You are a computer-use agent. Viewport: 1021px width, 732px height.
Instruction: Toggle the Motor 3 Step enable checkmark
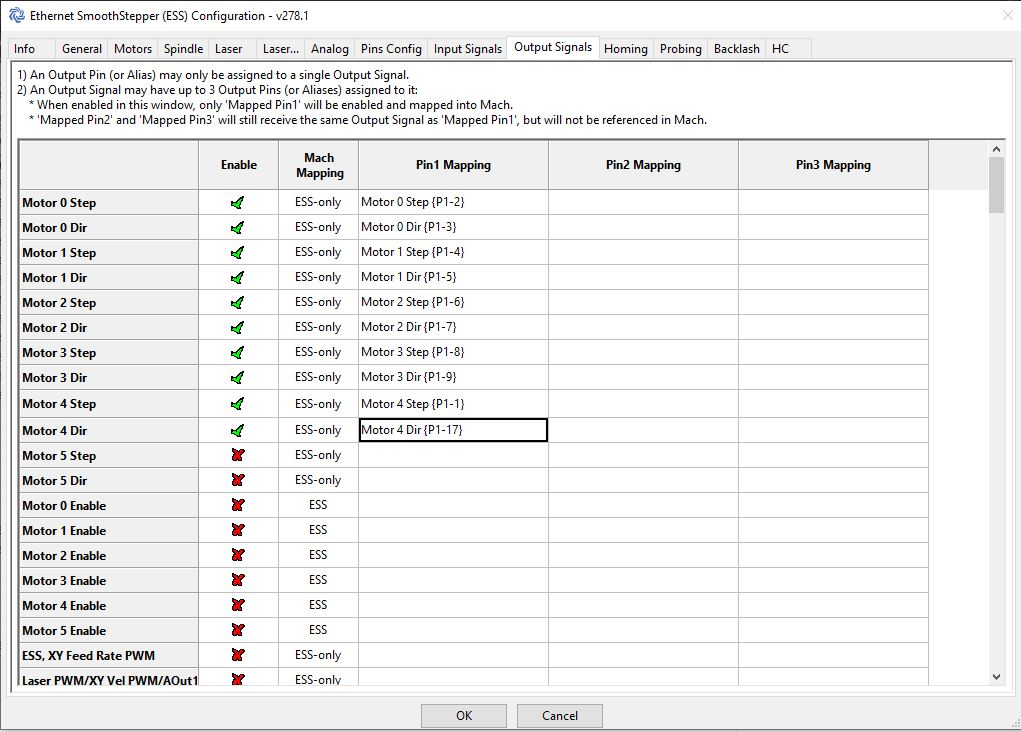click(238, 353)
